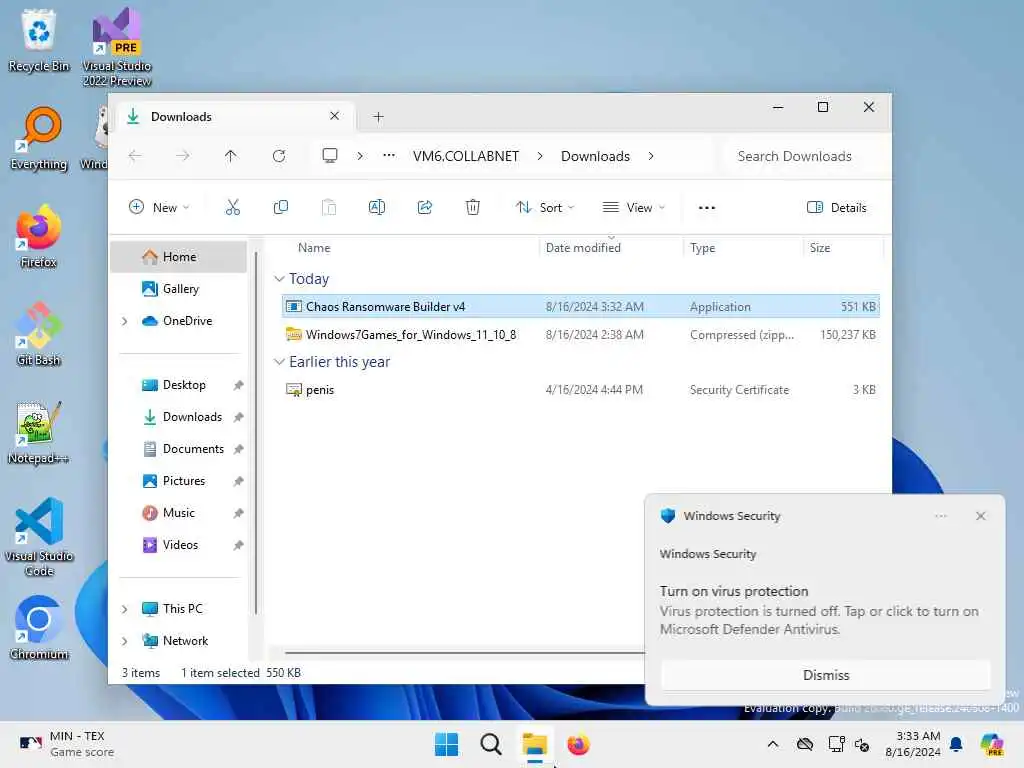Open the See more ellipsis menu
This screenshot has height=768, width=1024.
[707, 208]
